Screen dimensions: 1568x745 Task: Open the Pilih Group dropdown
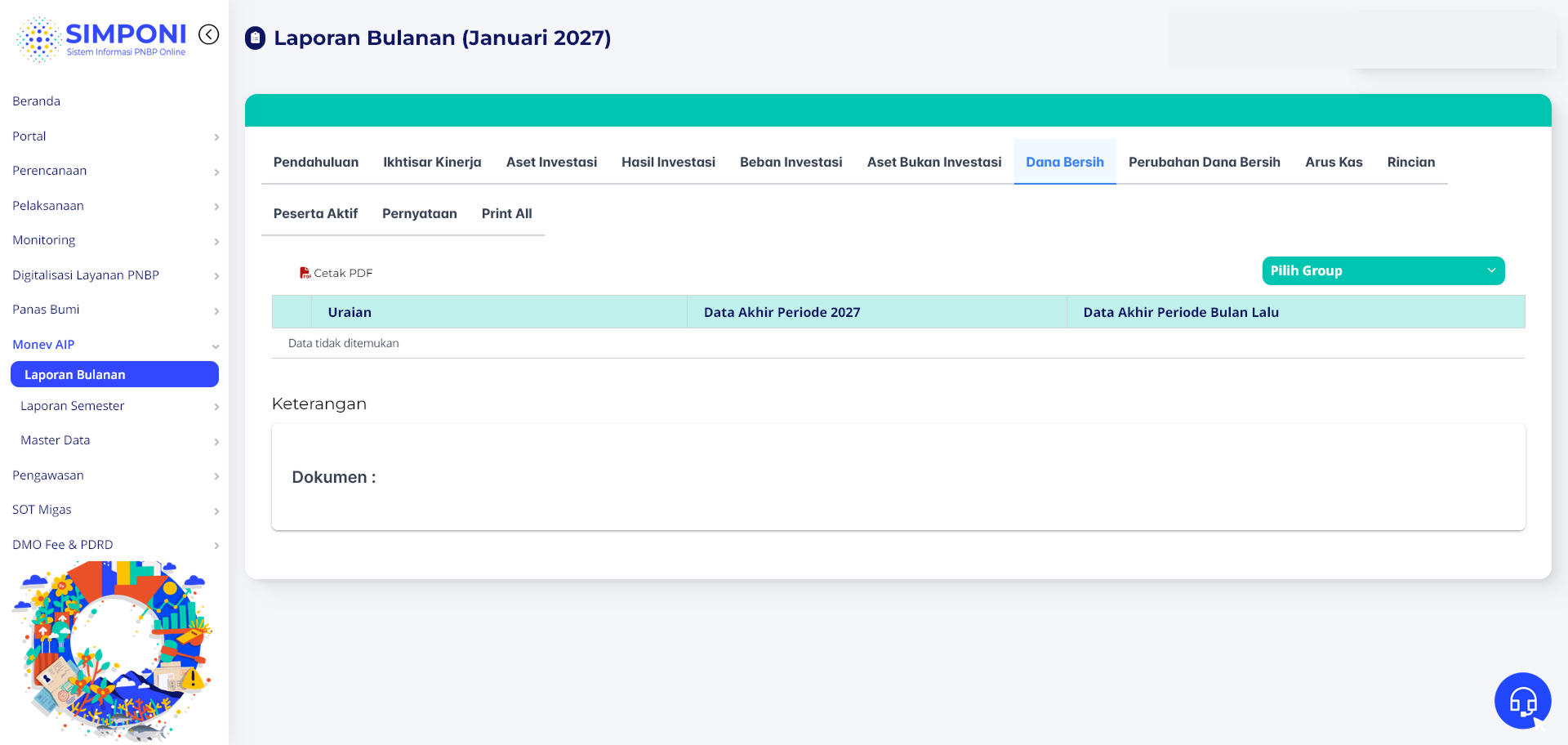[1383, 271]
